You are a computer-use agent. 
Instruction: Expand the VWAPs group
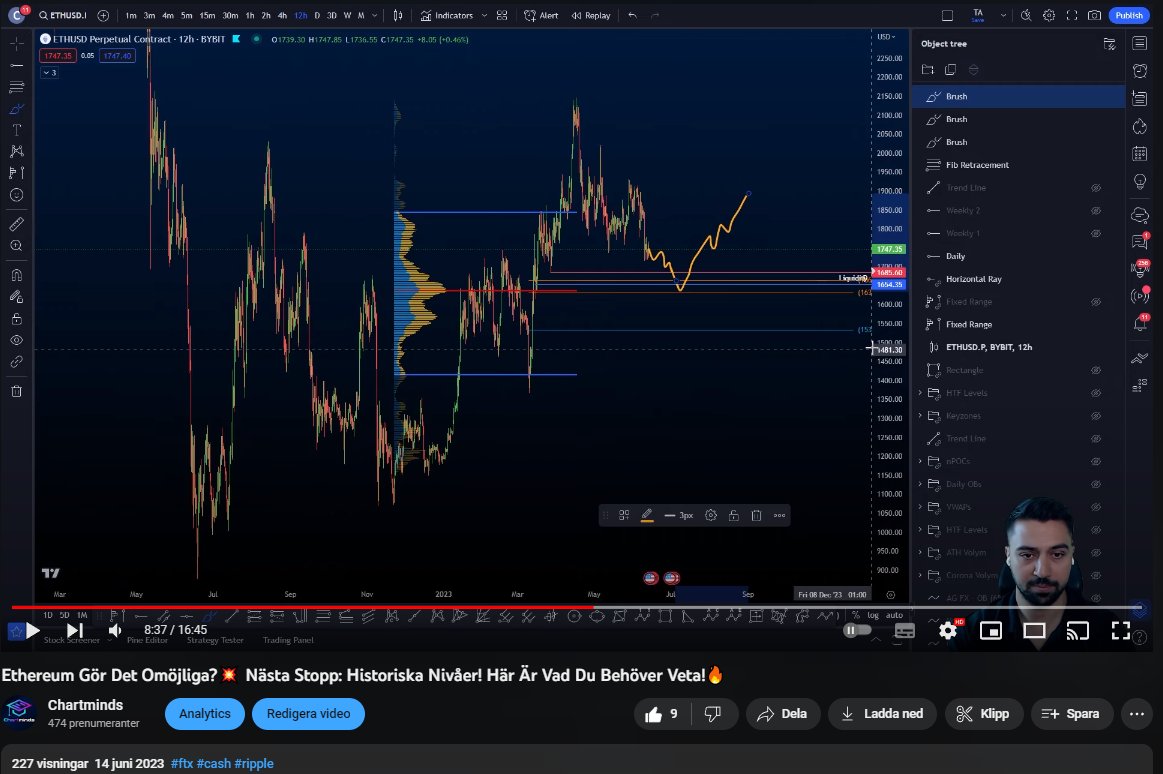(x=920, y=507)
